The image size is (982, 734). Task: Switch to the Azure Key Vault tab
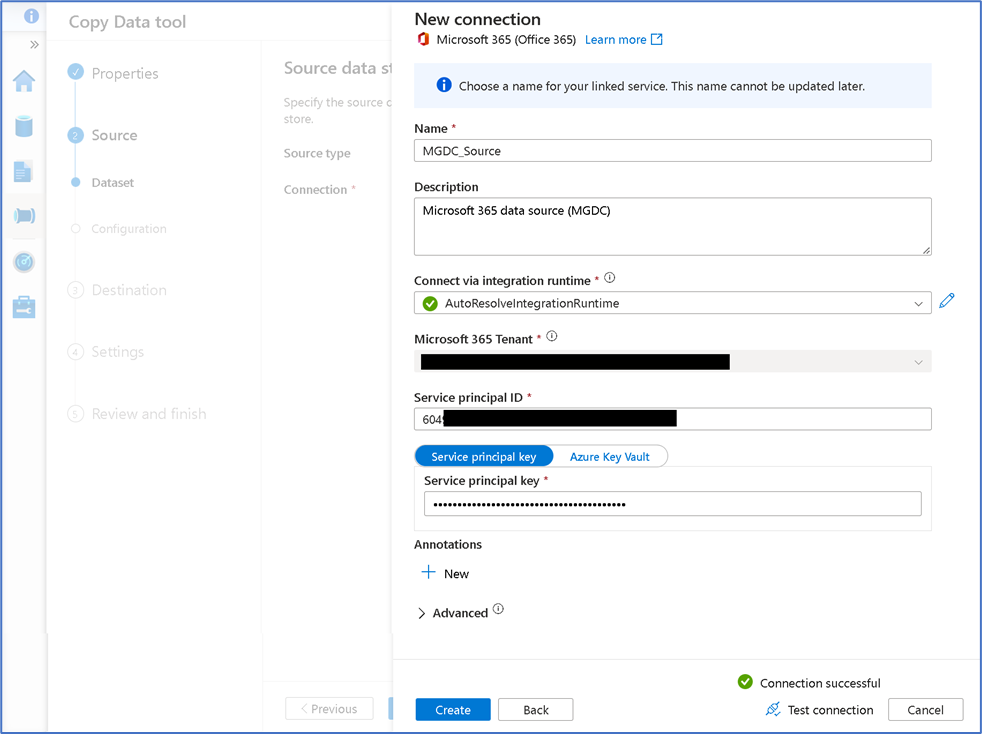(609, 457)
